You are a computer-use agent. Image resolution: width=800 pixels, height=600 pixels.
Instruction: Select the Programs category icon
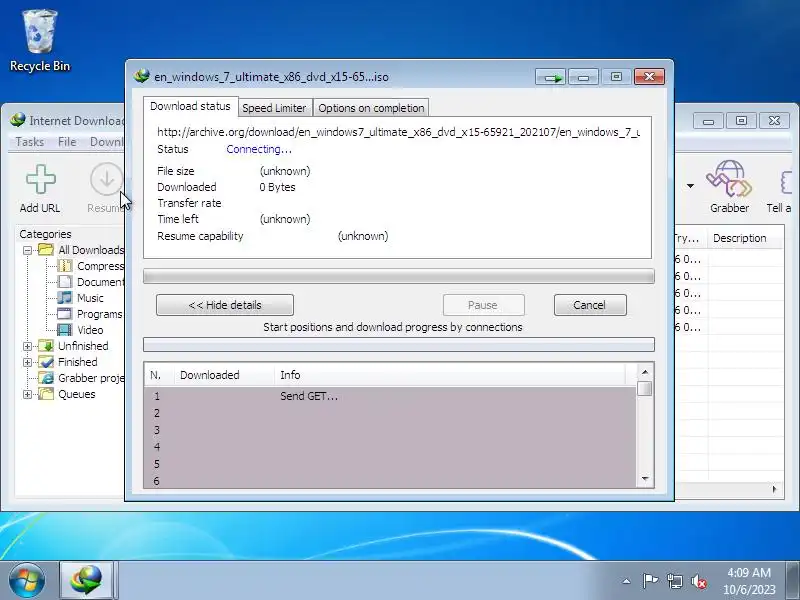[x=65, y=314]
